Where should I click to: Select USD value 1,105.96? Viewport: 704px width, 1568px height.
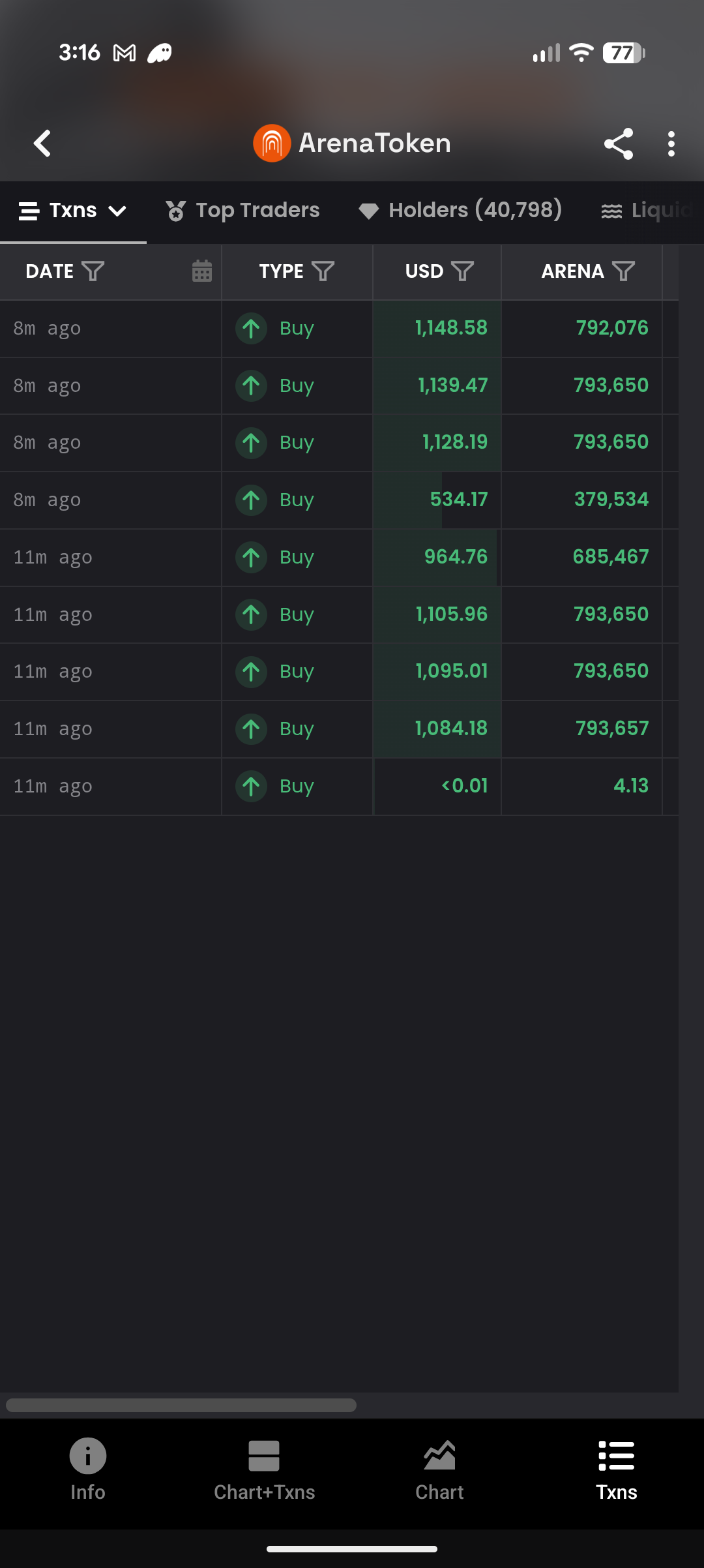coord(451,614)
